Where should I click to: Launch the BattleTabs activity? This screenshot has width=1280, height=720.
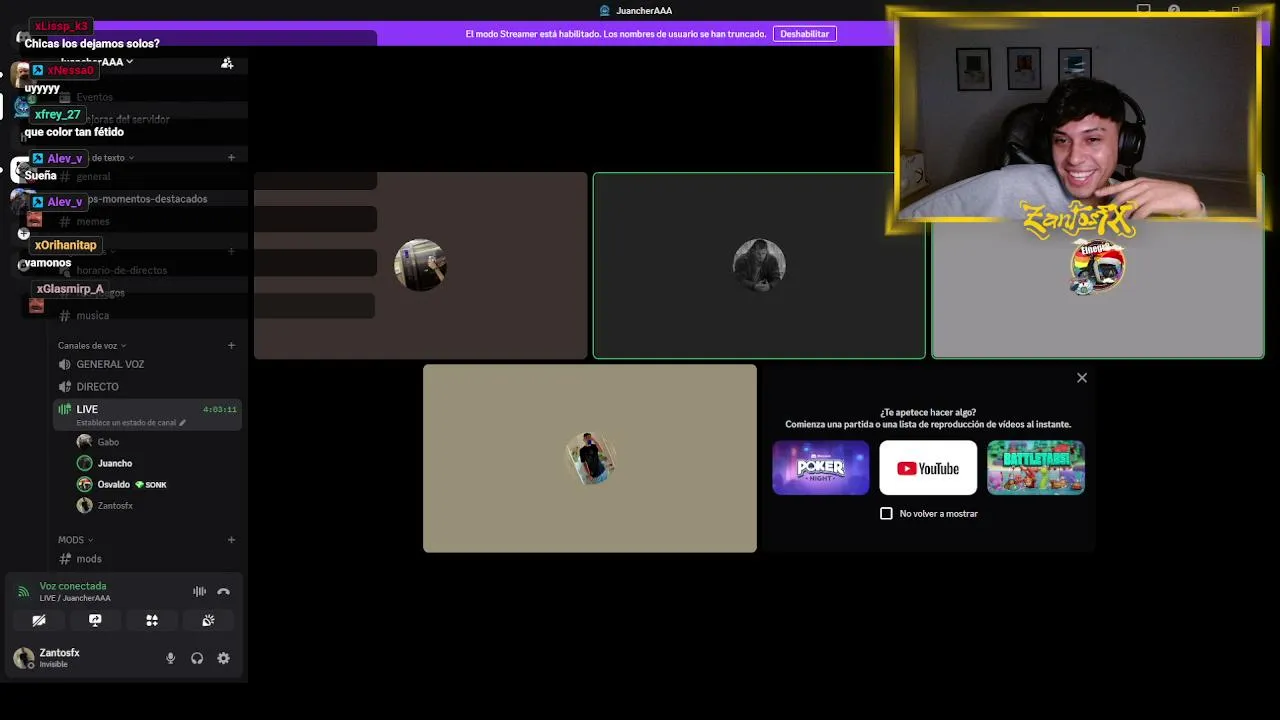1036,468
